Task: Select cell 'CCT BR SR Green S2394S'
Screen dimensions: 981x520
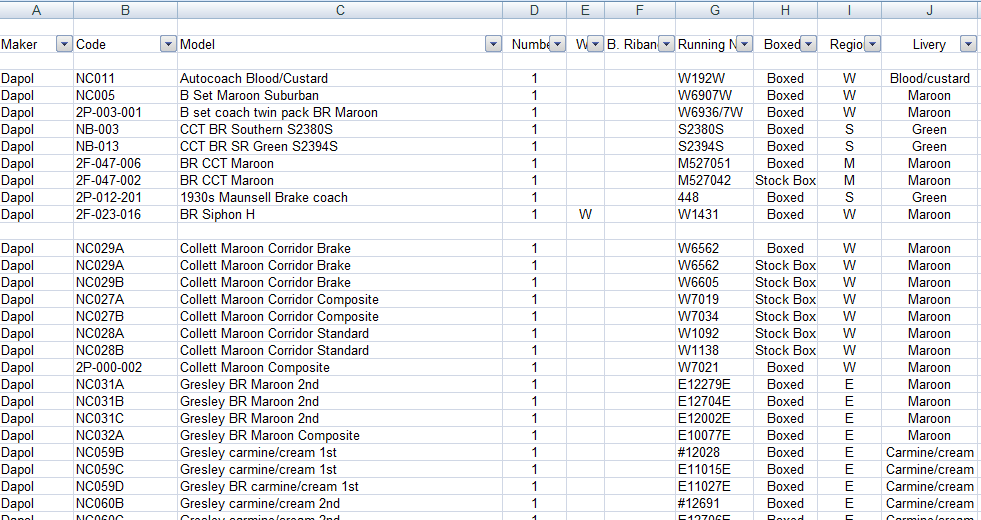Action: pos(340,146)
